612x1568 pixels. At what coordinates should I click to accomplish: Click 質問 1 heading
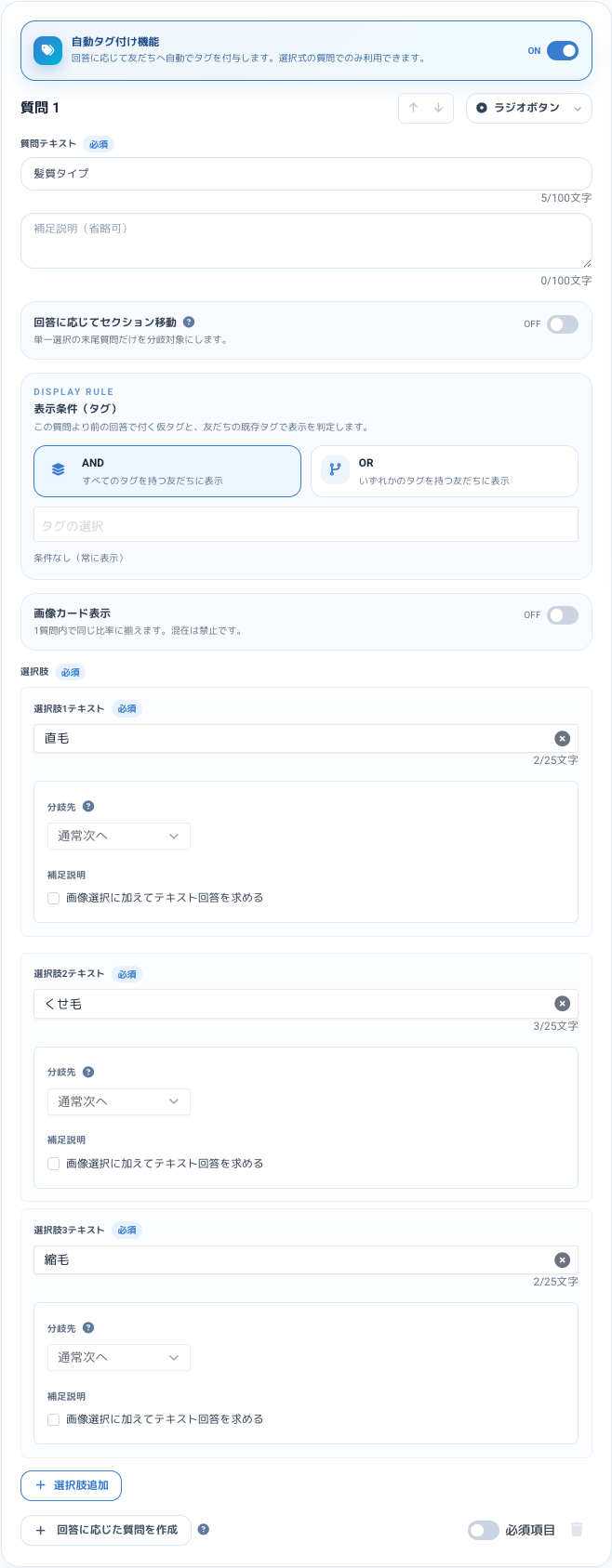click(x=40, y=108)
